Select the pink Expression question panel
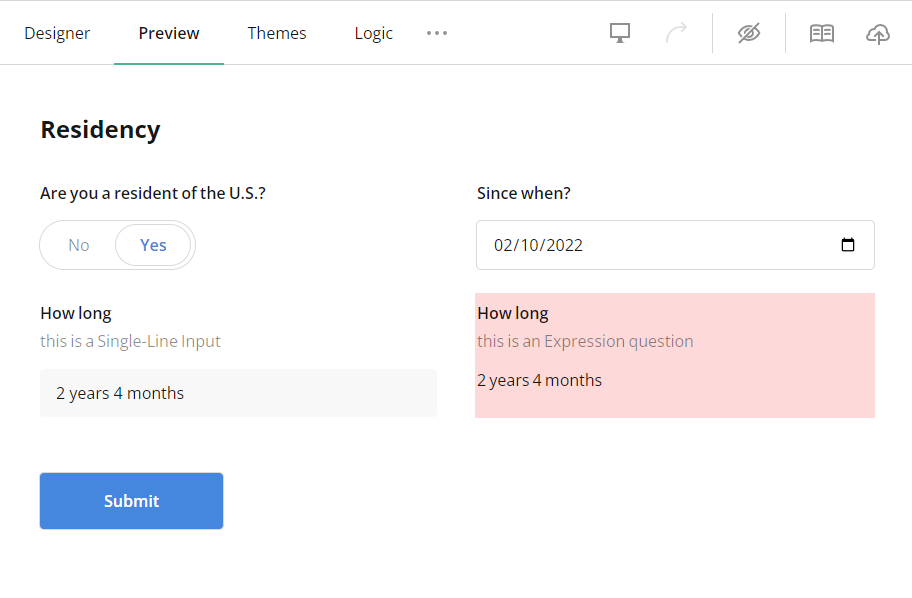This screenshot has width=912, height=598. (x=675, y=355)
